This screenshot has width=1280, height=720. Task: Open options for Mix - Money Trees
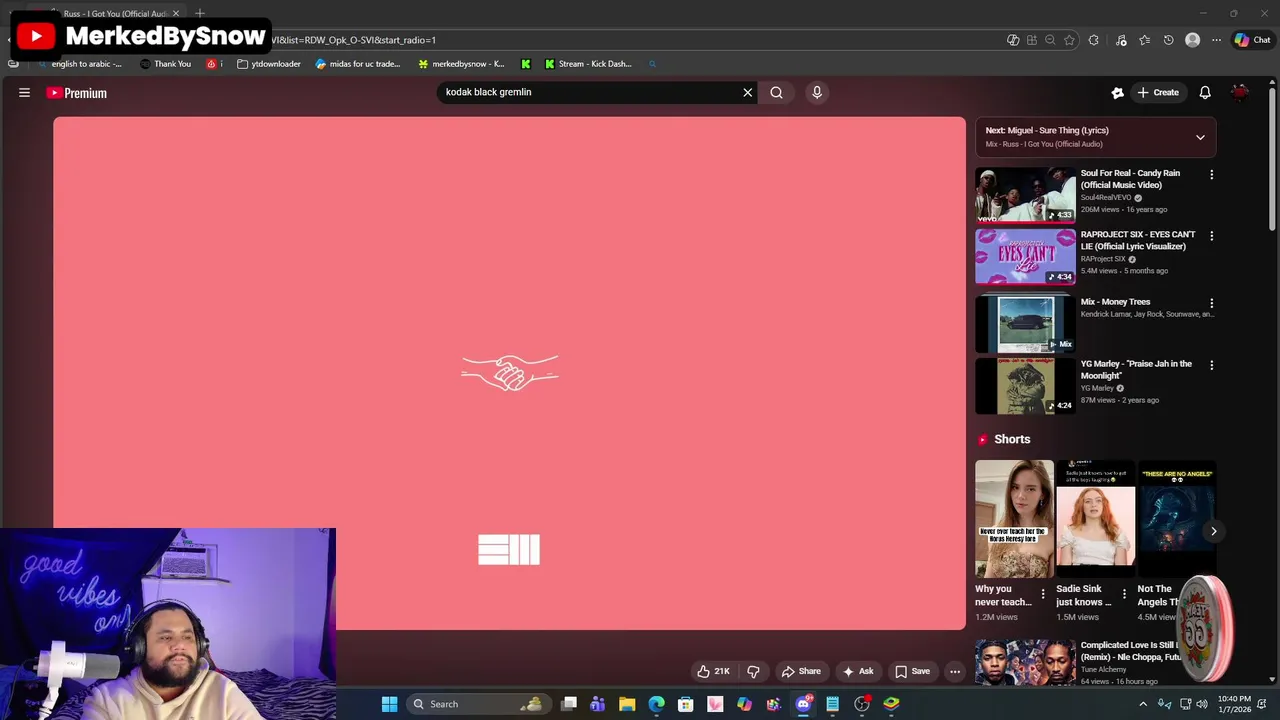[1211, 303]
